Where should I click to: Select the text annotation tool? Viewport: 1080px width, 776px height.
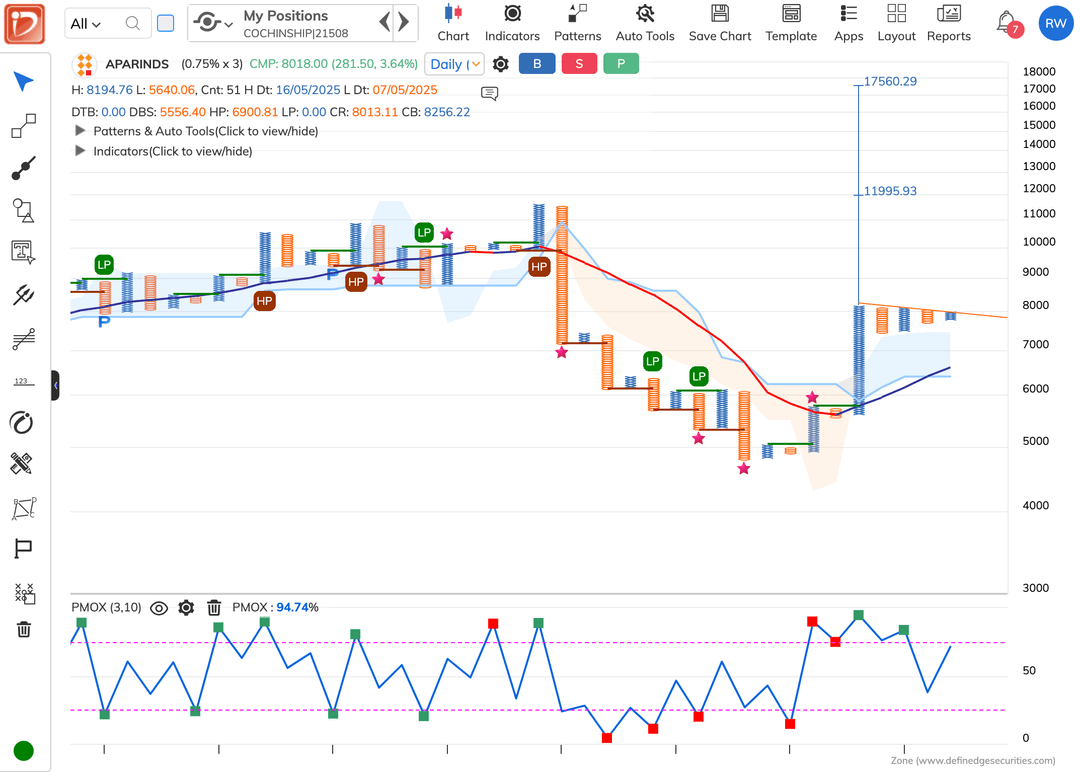(23, 253)
